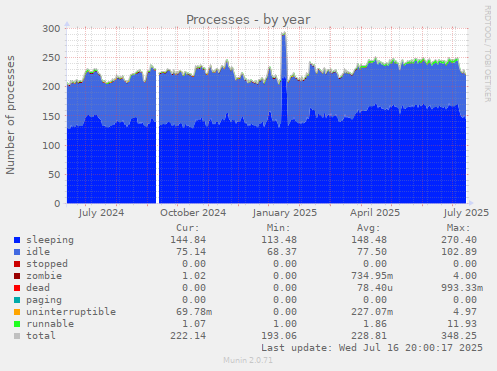
Task: Click the stopped legend color swatch
Action: coord(17,264)
